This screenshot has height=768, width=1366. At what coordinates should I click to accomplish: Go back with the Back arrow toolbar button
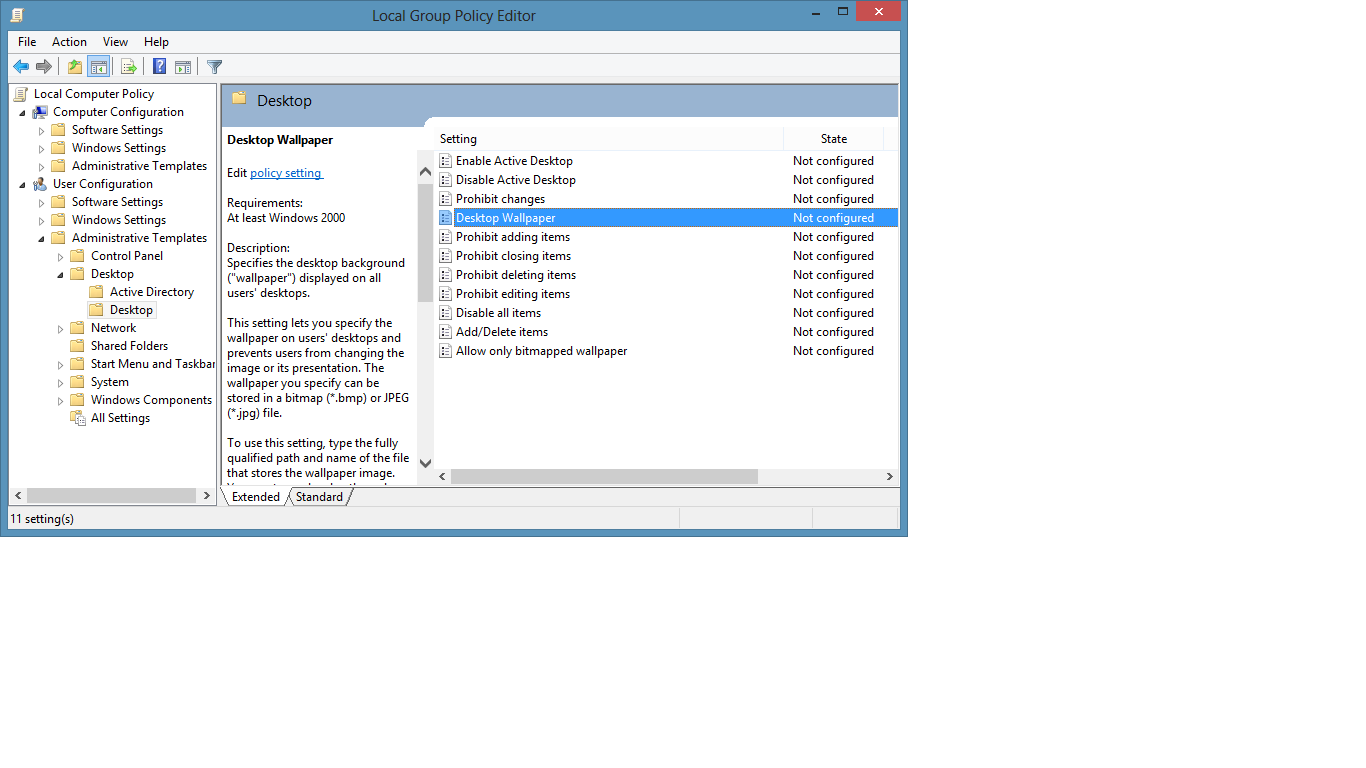pos(20,67)
